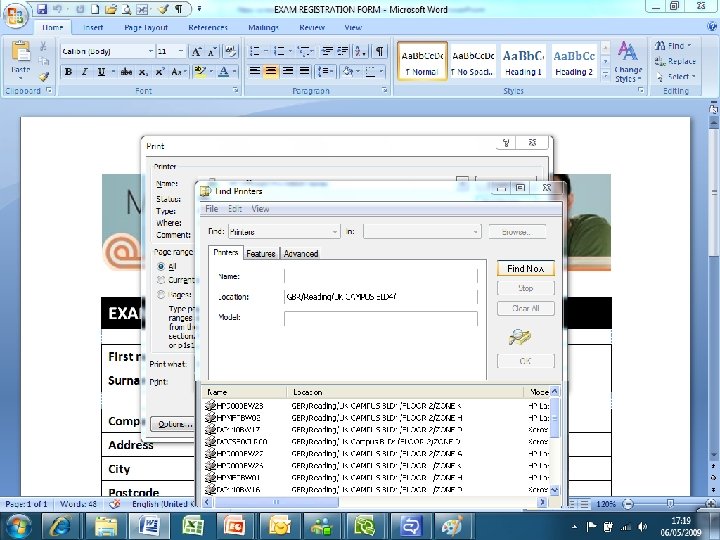Align text left in Paragraph group

[255, 71]
